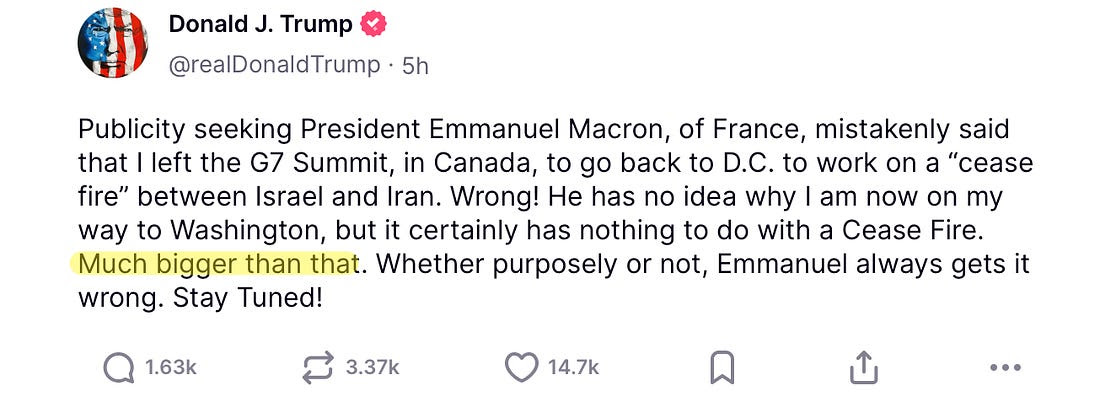Open Donald J. Trump display name

[x=260, y=25]
